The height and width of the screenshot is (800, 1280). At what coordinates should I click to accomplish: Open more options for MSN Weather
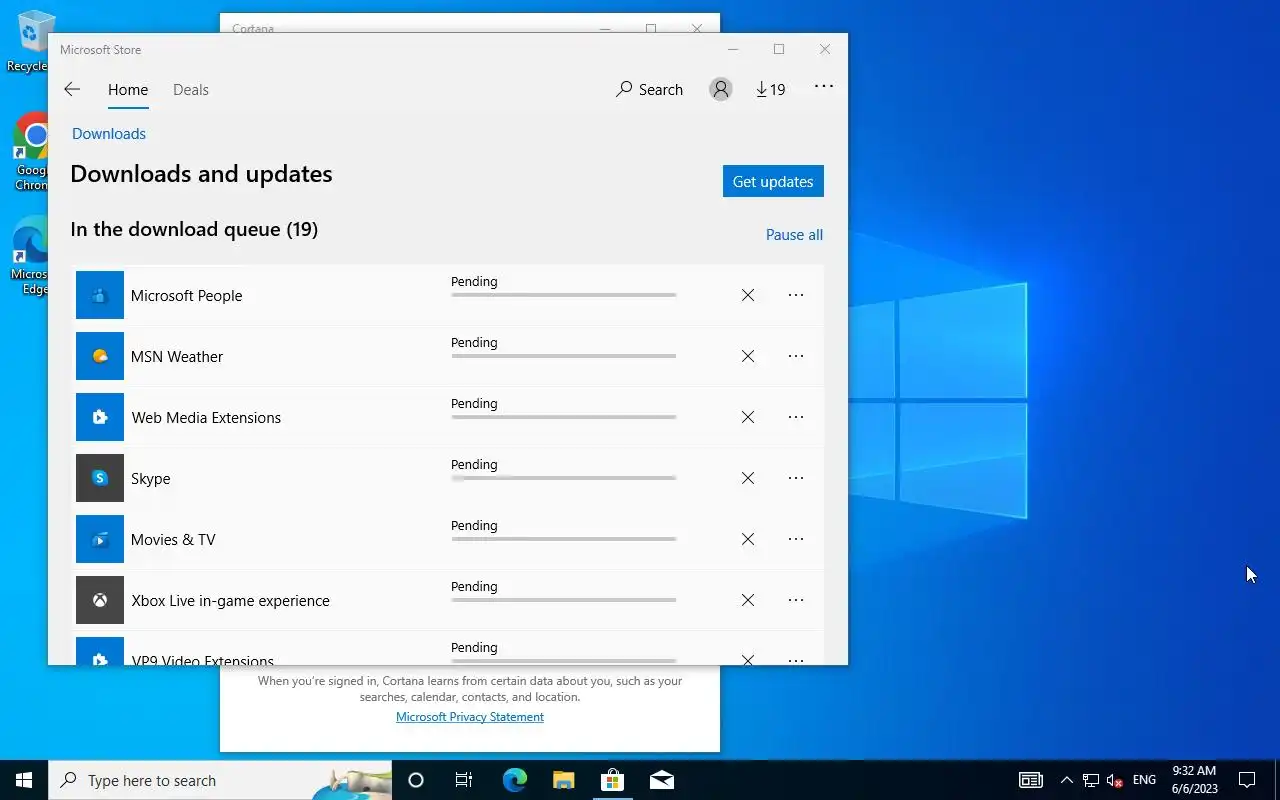796,356
